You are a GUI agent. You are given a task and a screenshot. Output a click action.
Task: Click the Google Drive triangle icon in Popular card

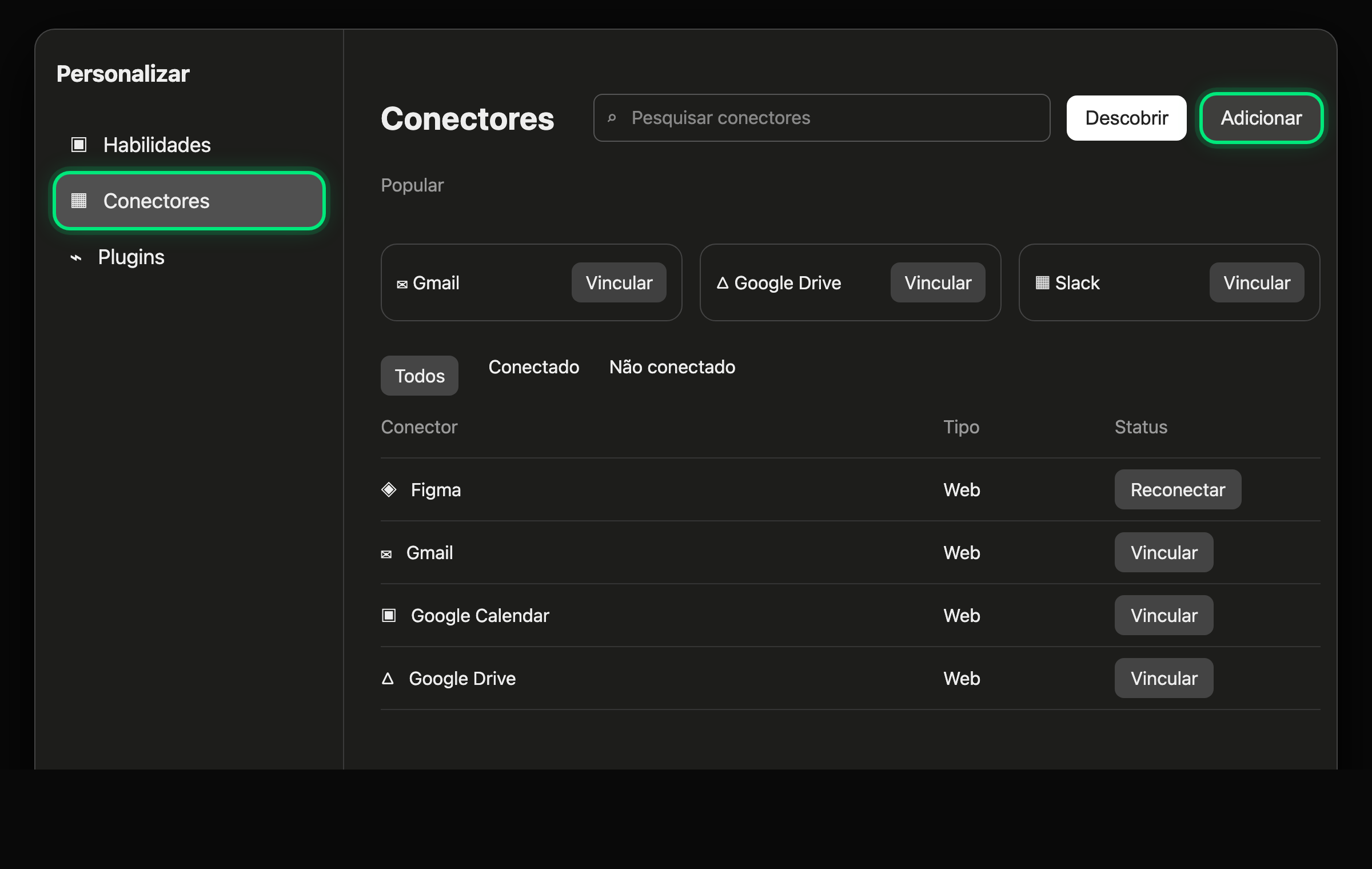(x=723, y=282)
